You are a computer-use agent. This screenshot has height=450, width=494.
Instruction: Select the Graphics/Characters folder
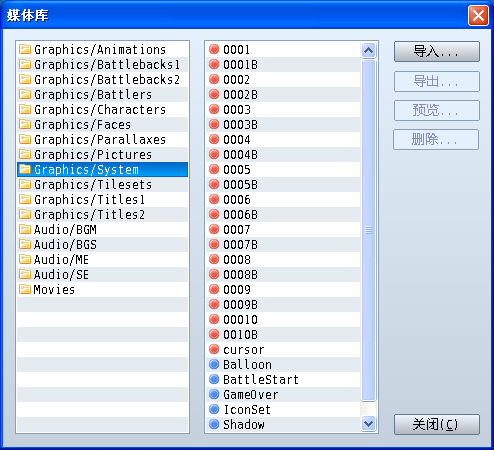click(x=103, y=109)
